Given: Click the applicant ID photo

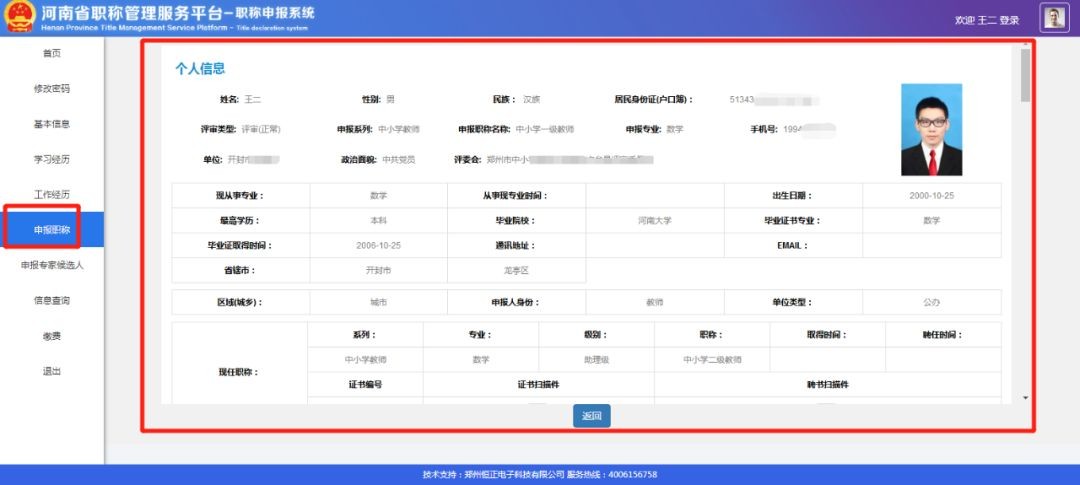Looking at the screenshot, I should click(x=931, y=130).
